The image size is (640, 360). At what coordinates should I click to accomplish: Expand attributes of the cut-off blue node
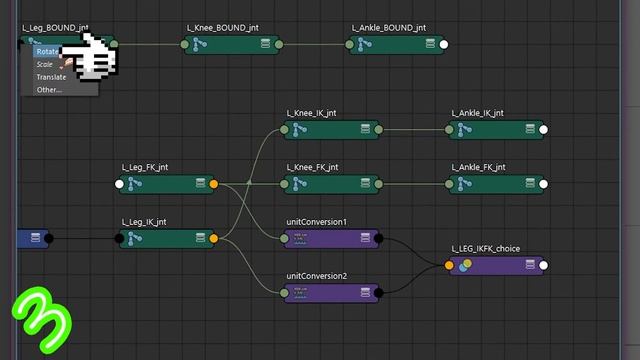point(36,238)
